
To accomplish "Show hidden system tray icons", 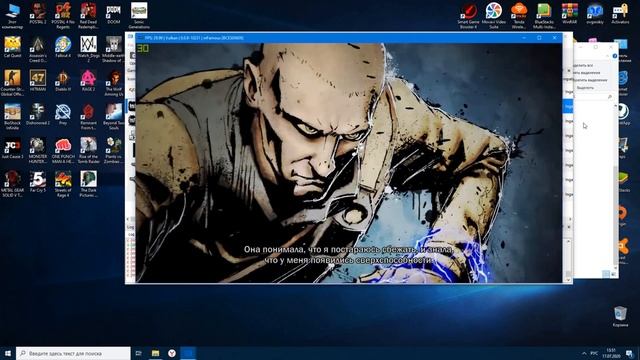I will pyautogui.click(x=584, y=353).
